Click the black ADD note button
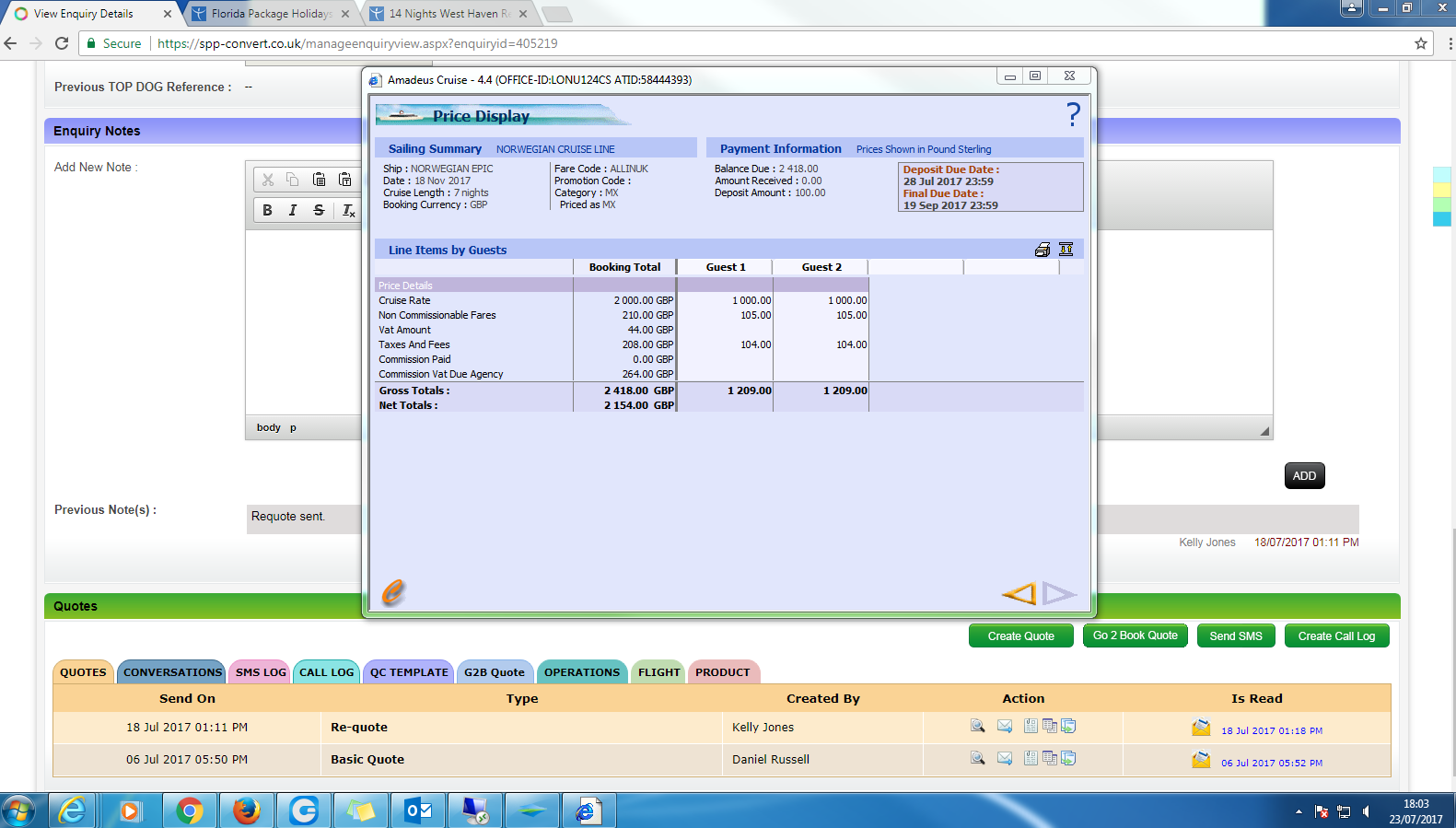Viewport: 1456px width, 828px height. pos(1305,475)
